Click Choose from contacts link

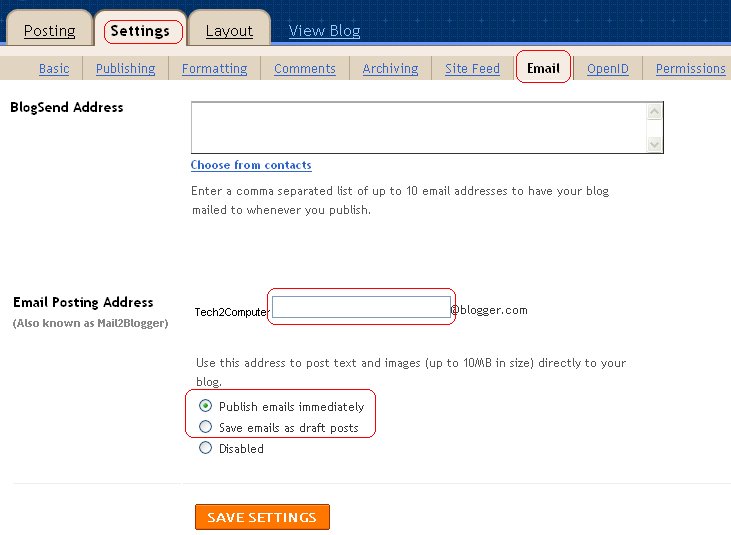point(251,165)
